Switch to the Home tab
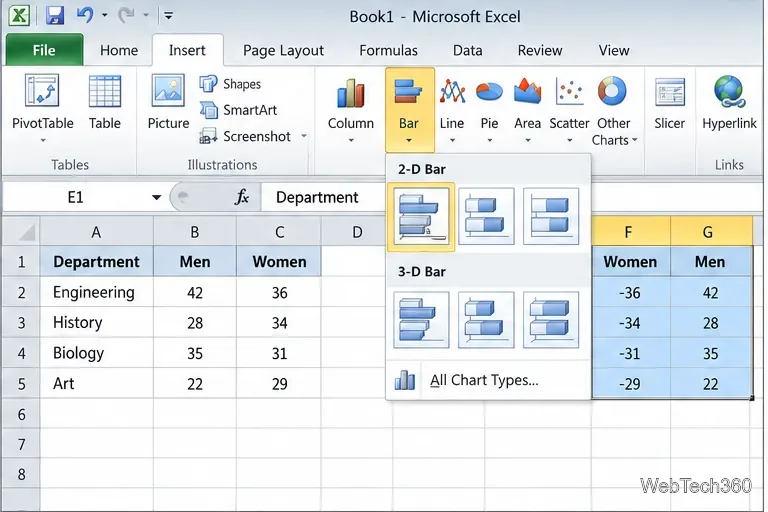768x512 pixels. 119,50
